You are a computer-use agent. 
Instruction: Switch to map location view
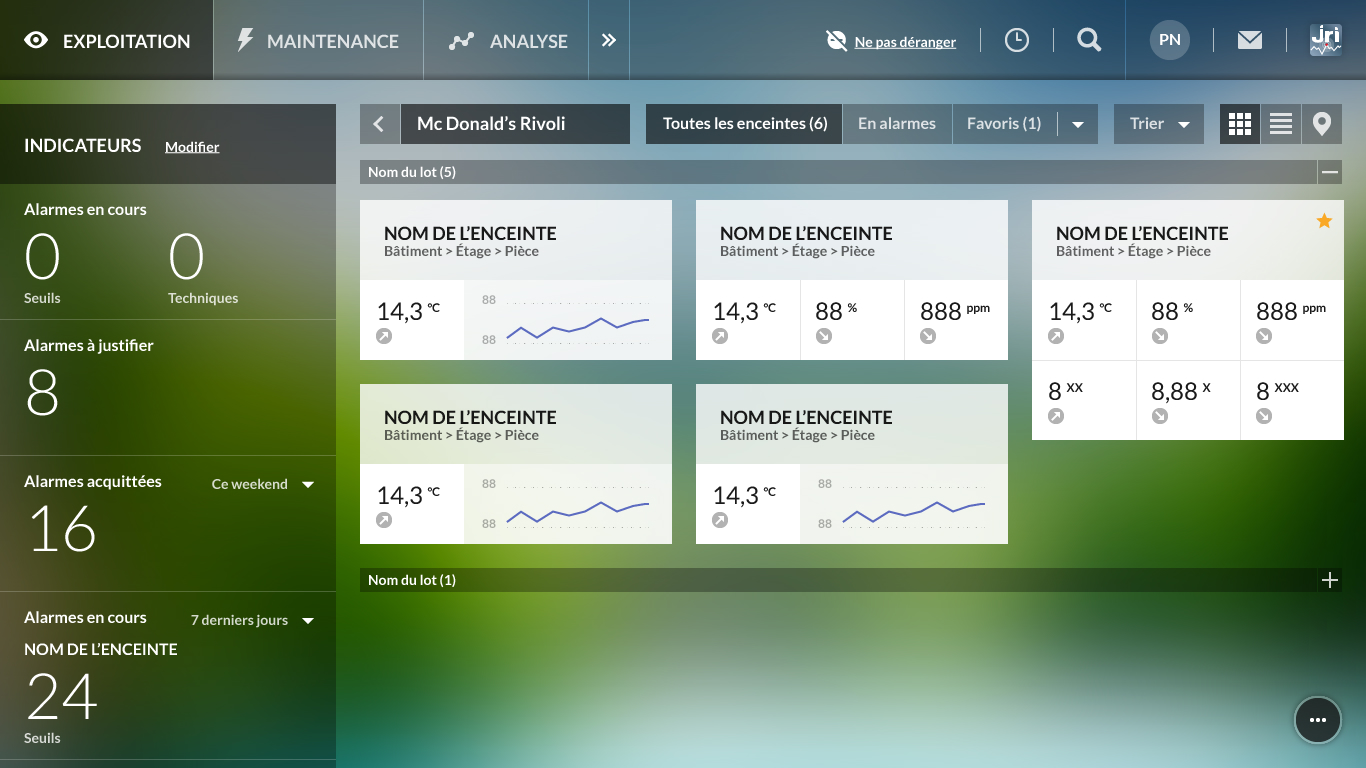click(1322, 124)
